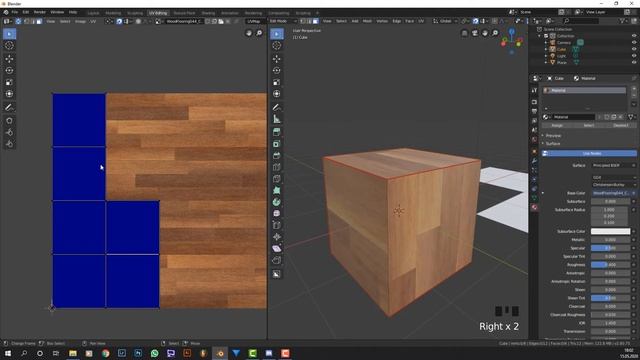Open the Surface shader Principled BSDF dropdown
The width and height of the screenshot is (640, 360).
point(614,166)
